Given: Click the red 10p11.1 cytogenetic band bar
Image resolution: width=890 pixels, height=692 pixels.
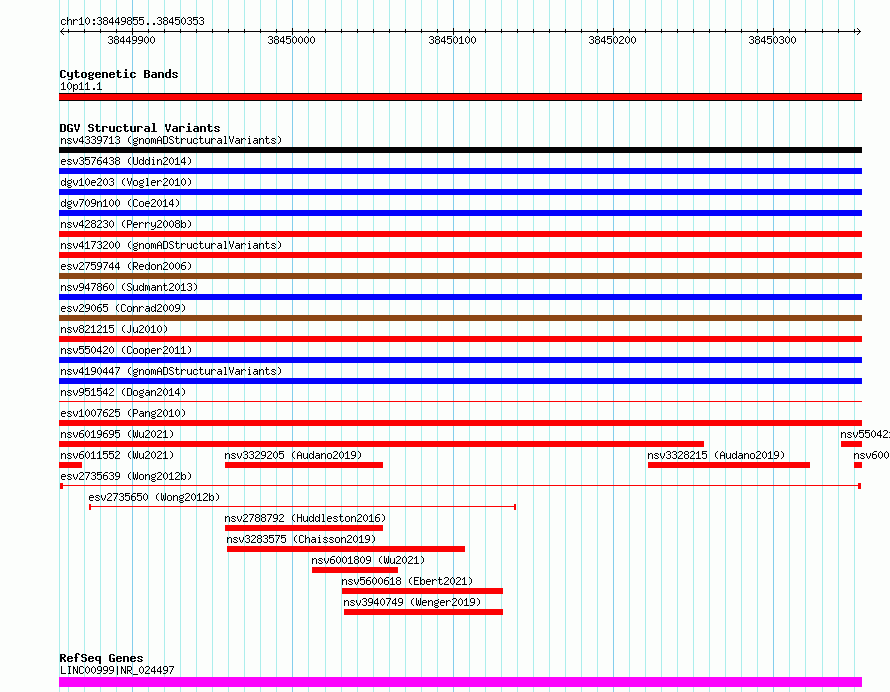Looking at the screenshot, I should click(460, 97).
